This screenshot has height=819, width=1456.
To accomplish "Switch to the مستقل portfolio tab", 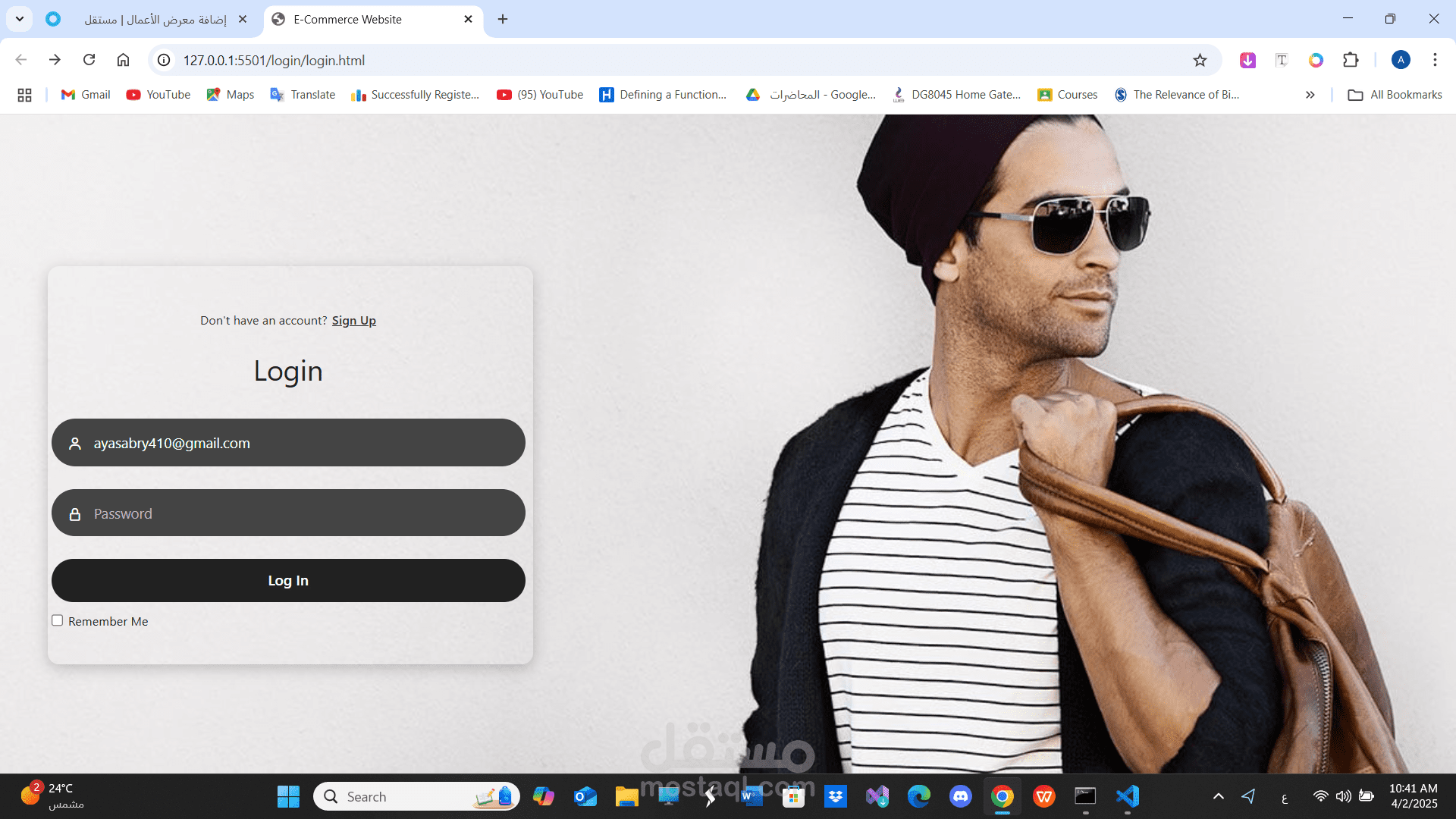I will point(155,19).
